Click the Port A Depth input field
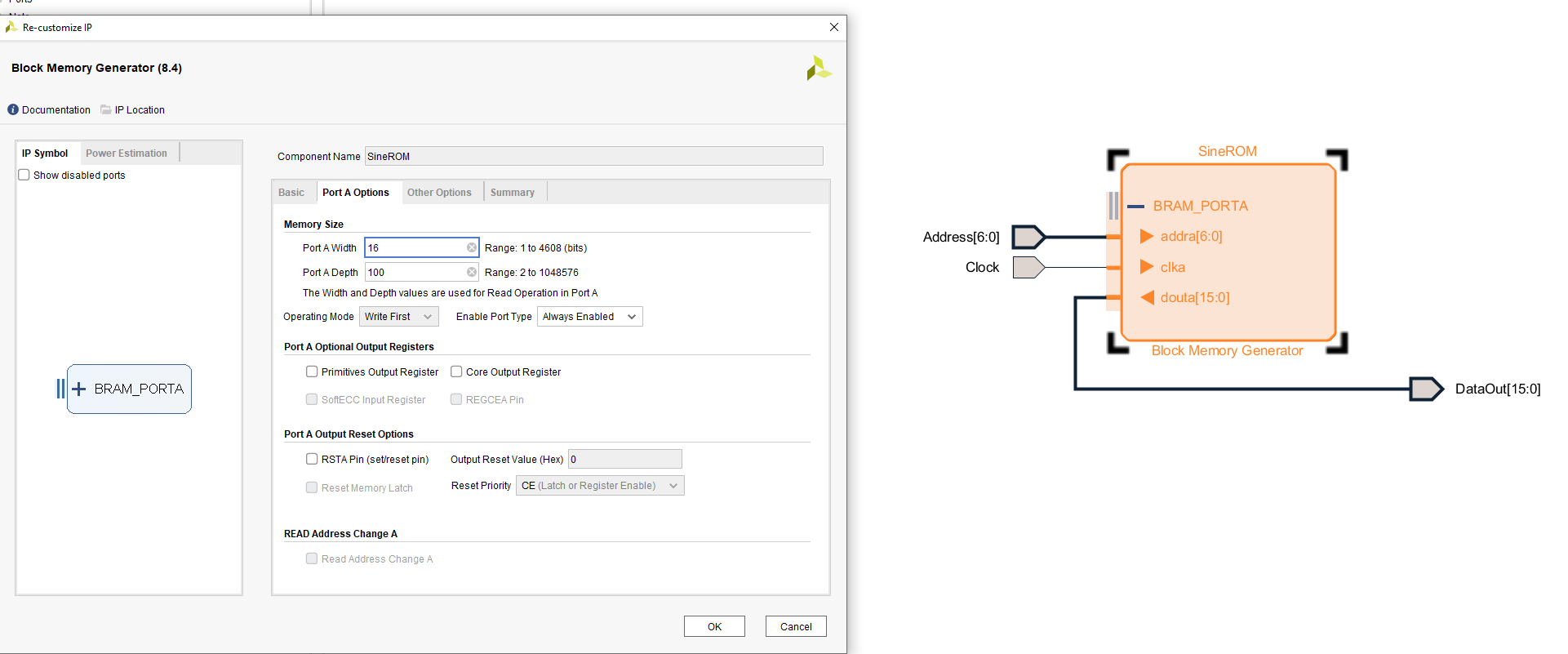Image resolution: width=1568 pixels, height=654 pixels. pyautogui.click(x=421, y=272)
